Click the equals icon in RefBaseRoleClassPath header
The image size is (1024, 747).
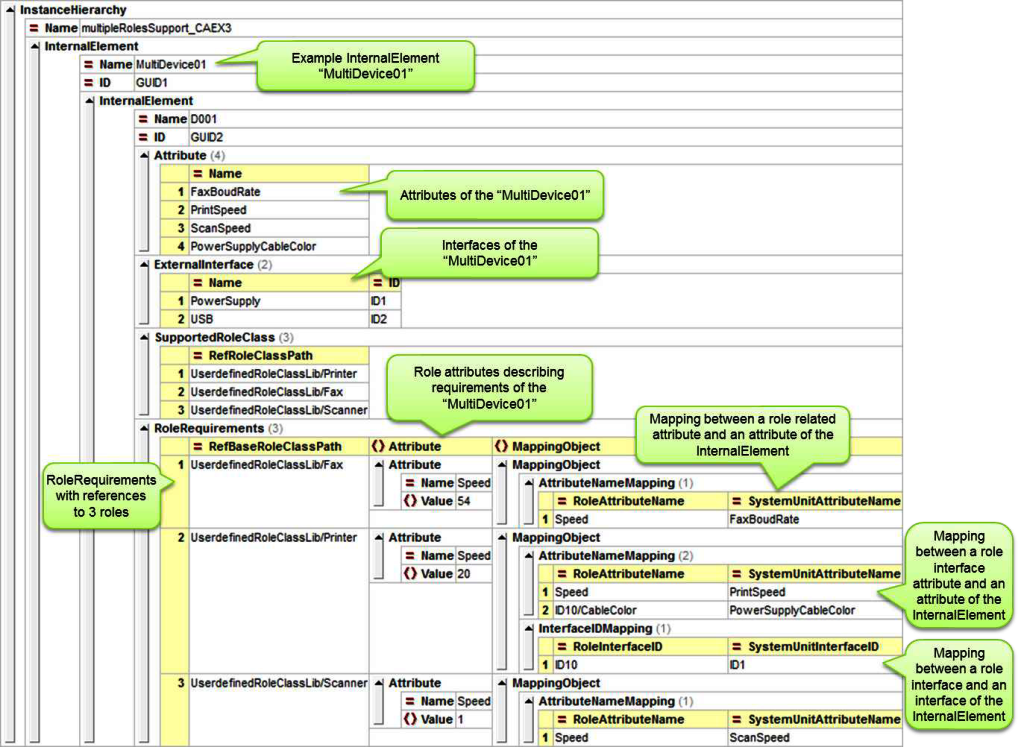(198, 446)
